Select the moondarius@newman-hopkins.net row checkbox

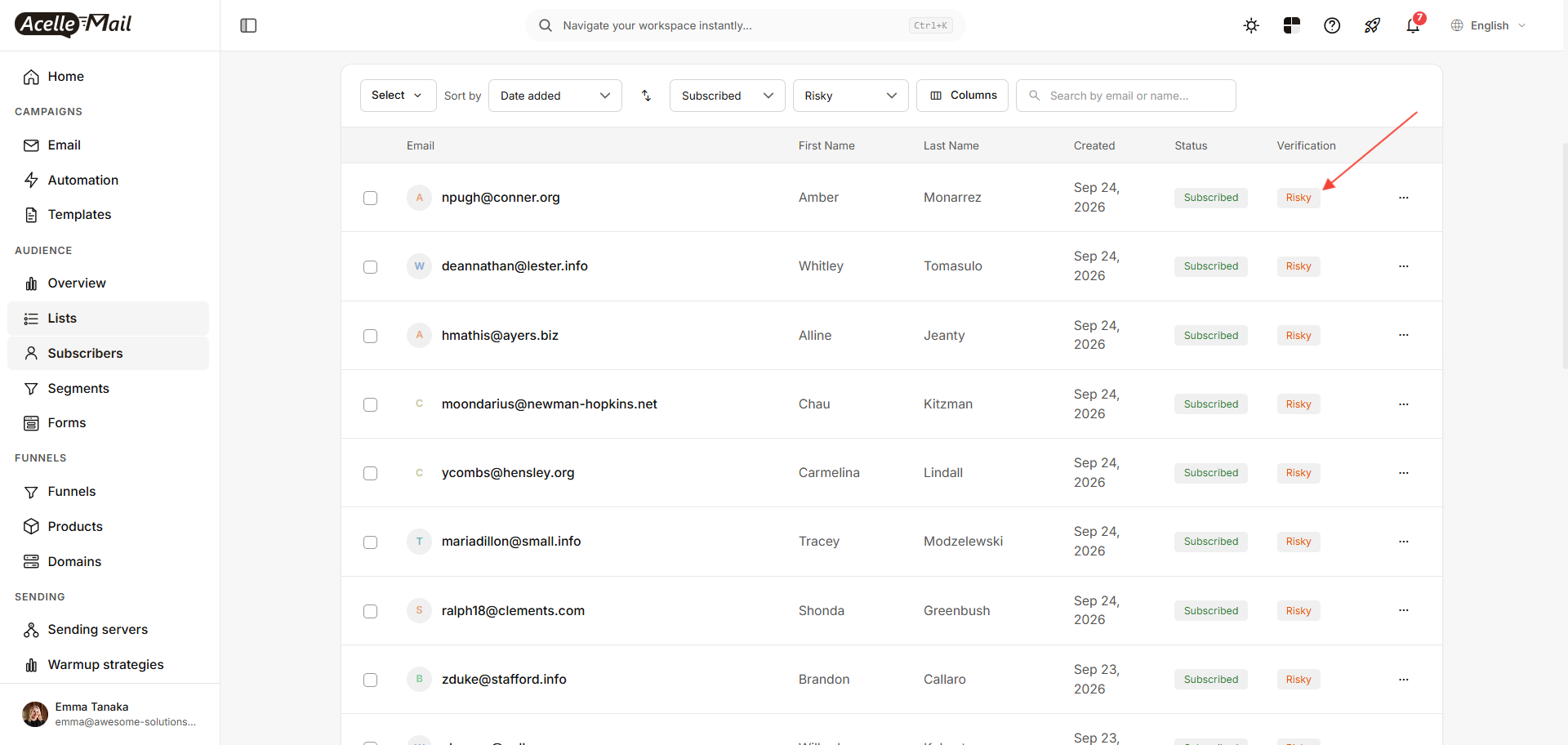coord(370,404)
